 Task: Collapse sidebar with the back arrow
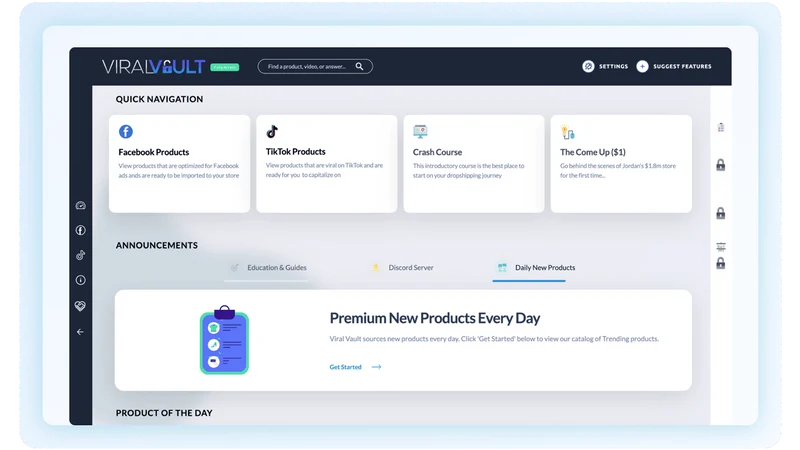click(x=80, y=332)
